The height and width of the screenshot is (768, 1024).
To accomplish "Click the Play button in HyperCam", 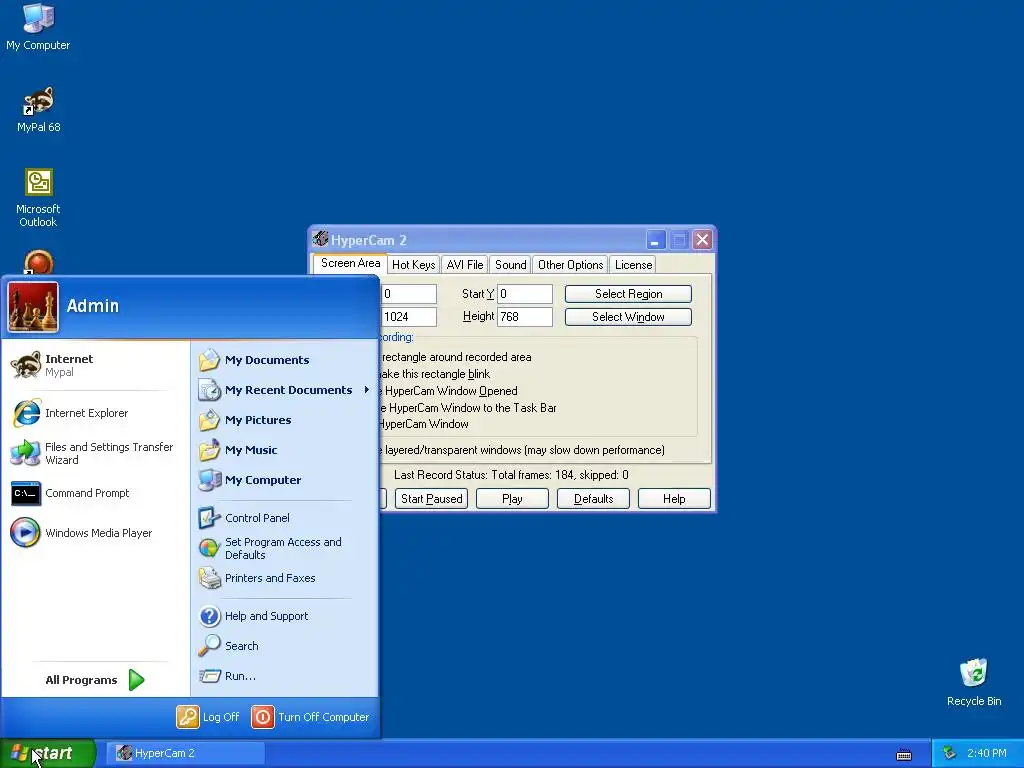I will (512, 499).
